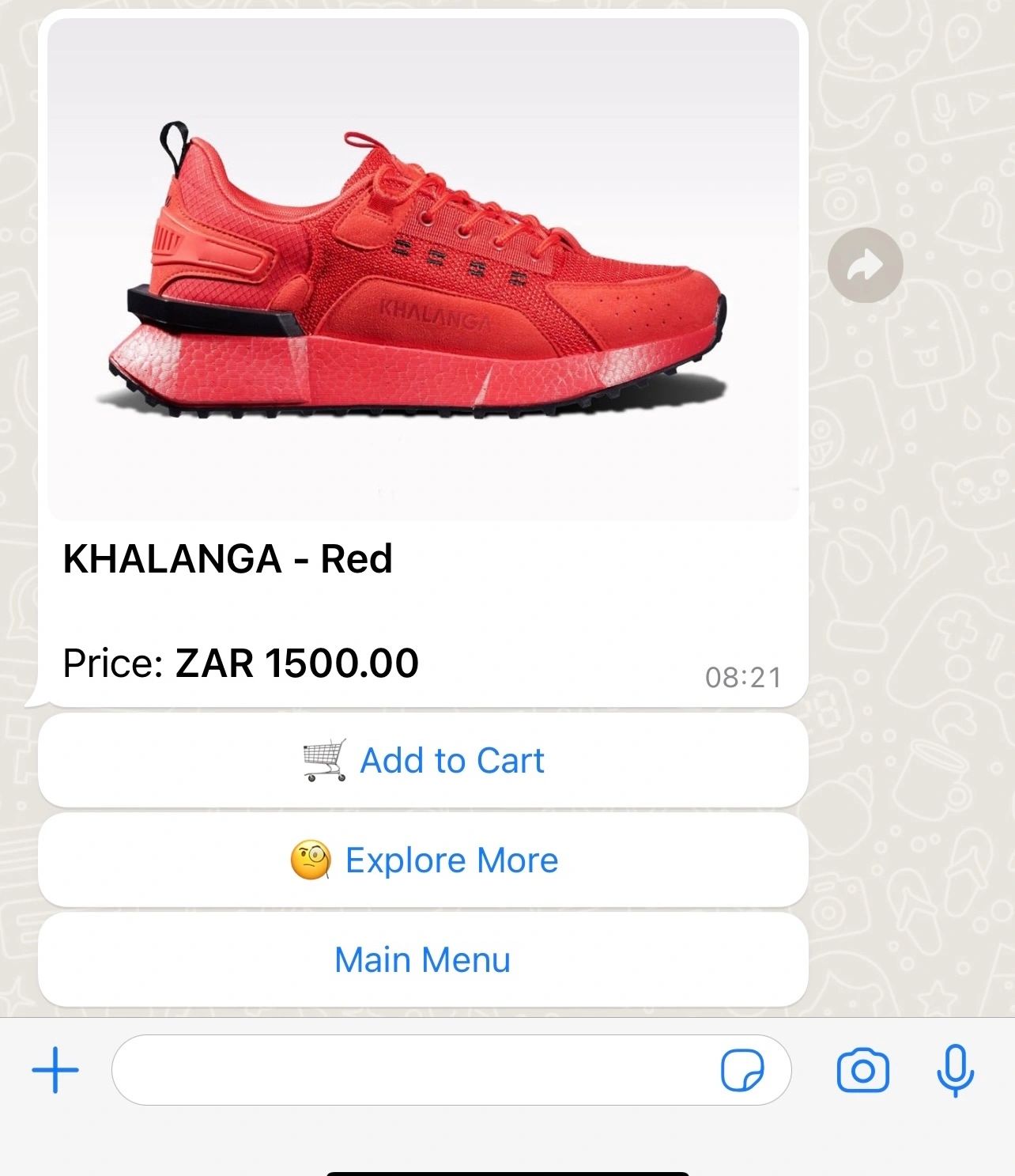
Task: Tap the iOS home indicator bar
Action: [507, 1173]
